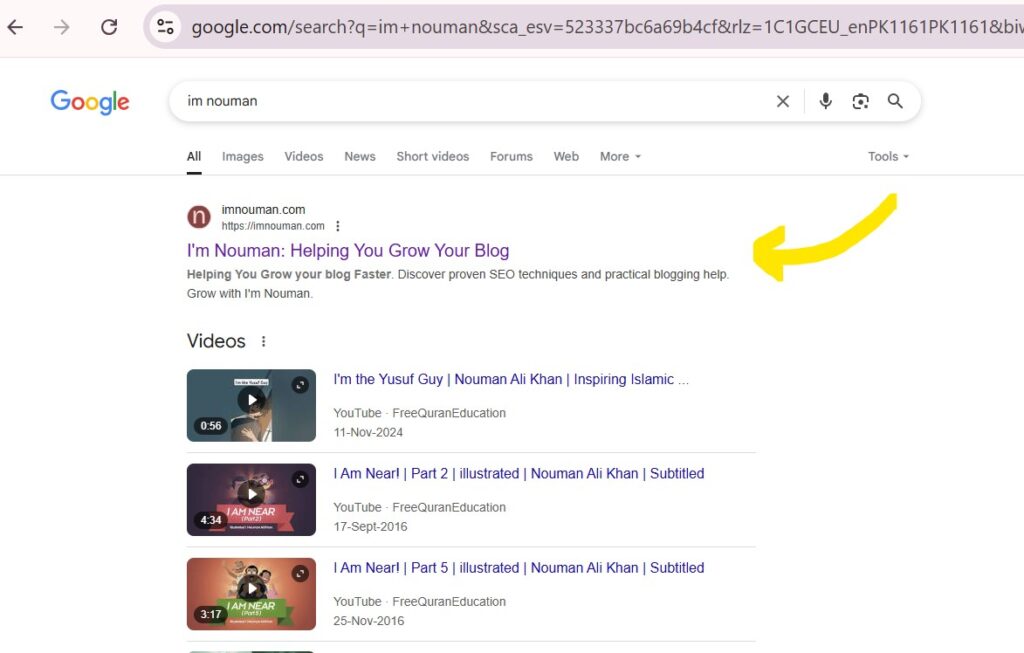Viewport: 1024px width, 653px height.
Task: Click the https://imnouman.com URL text
Action: pyautogui.click(x=273, y=226)
